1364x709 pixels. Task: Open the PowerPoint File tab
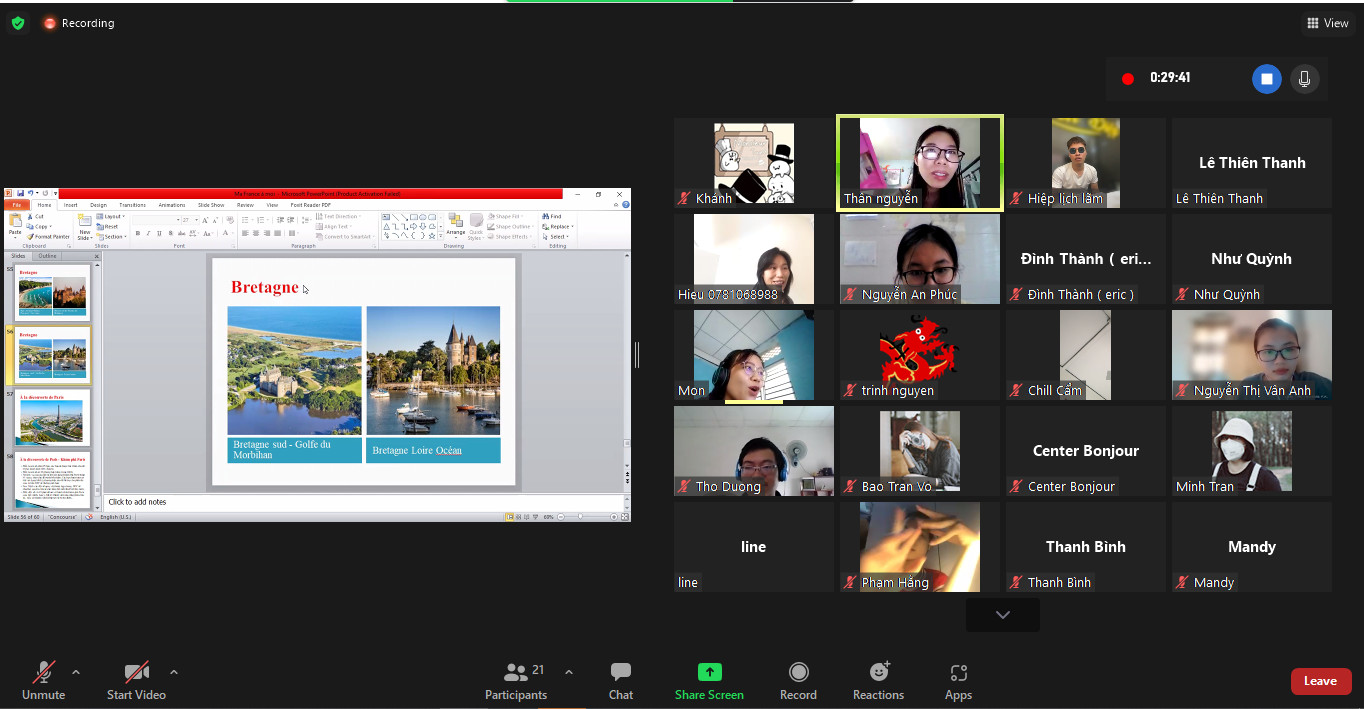[17, 205]
